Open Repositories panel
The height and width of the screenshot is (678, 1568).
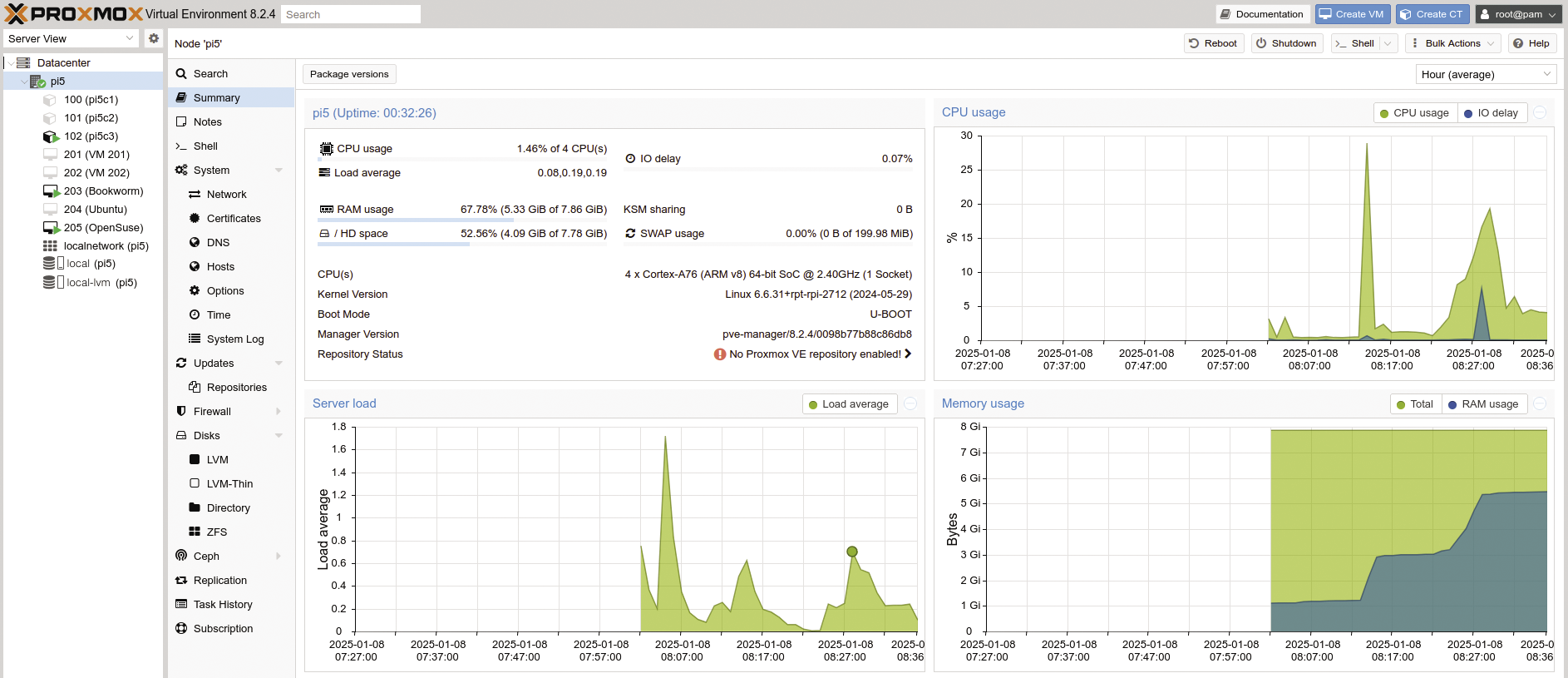point(231,387)
